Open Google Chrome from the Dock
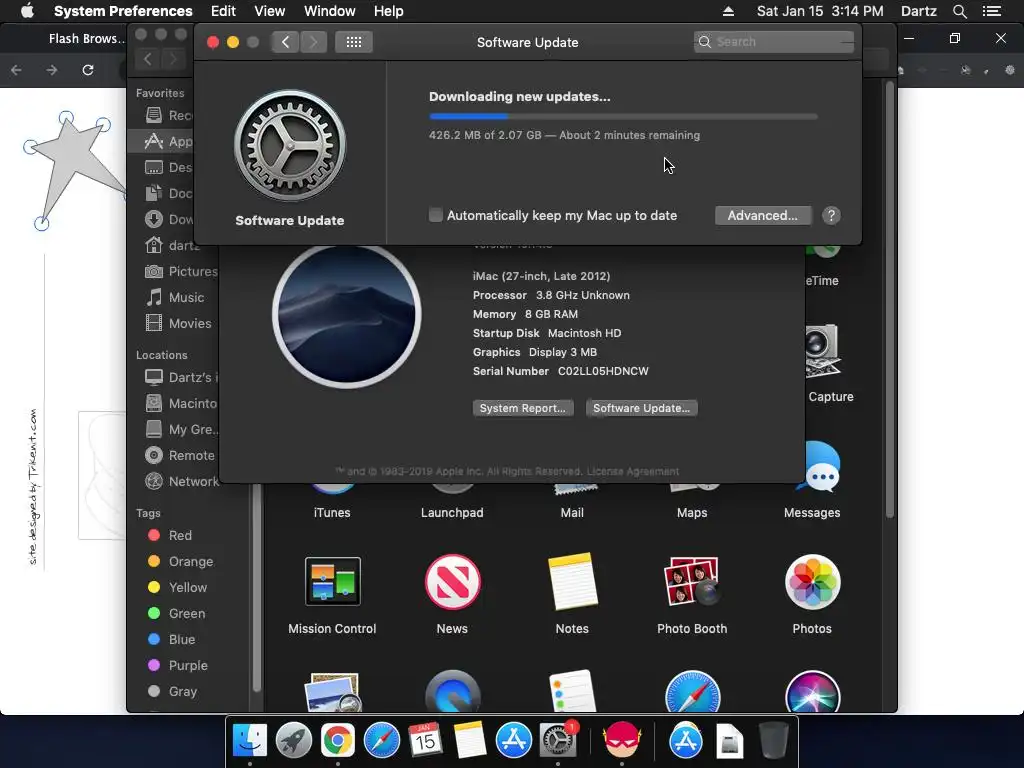 pos(338,741)
